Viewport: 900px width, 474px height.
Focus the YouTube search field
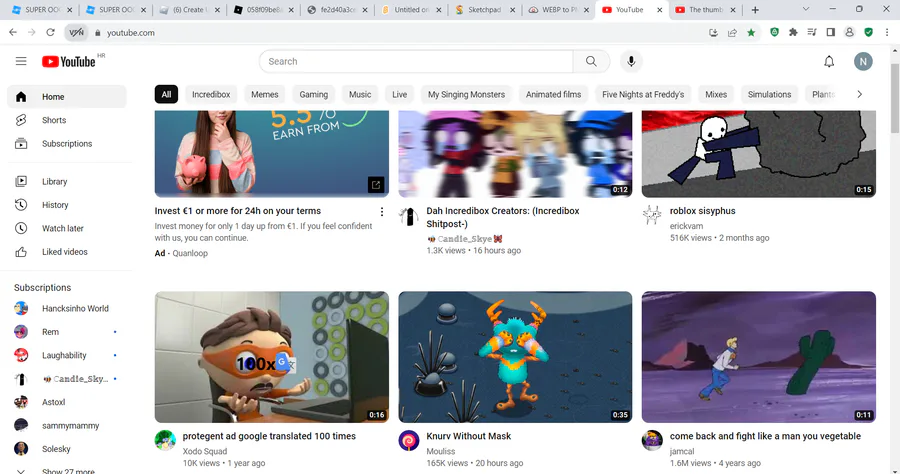[x=416, y=61]
